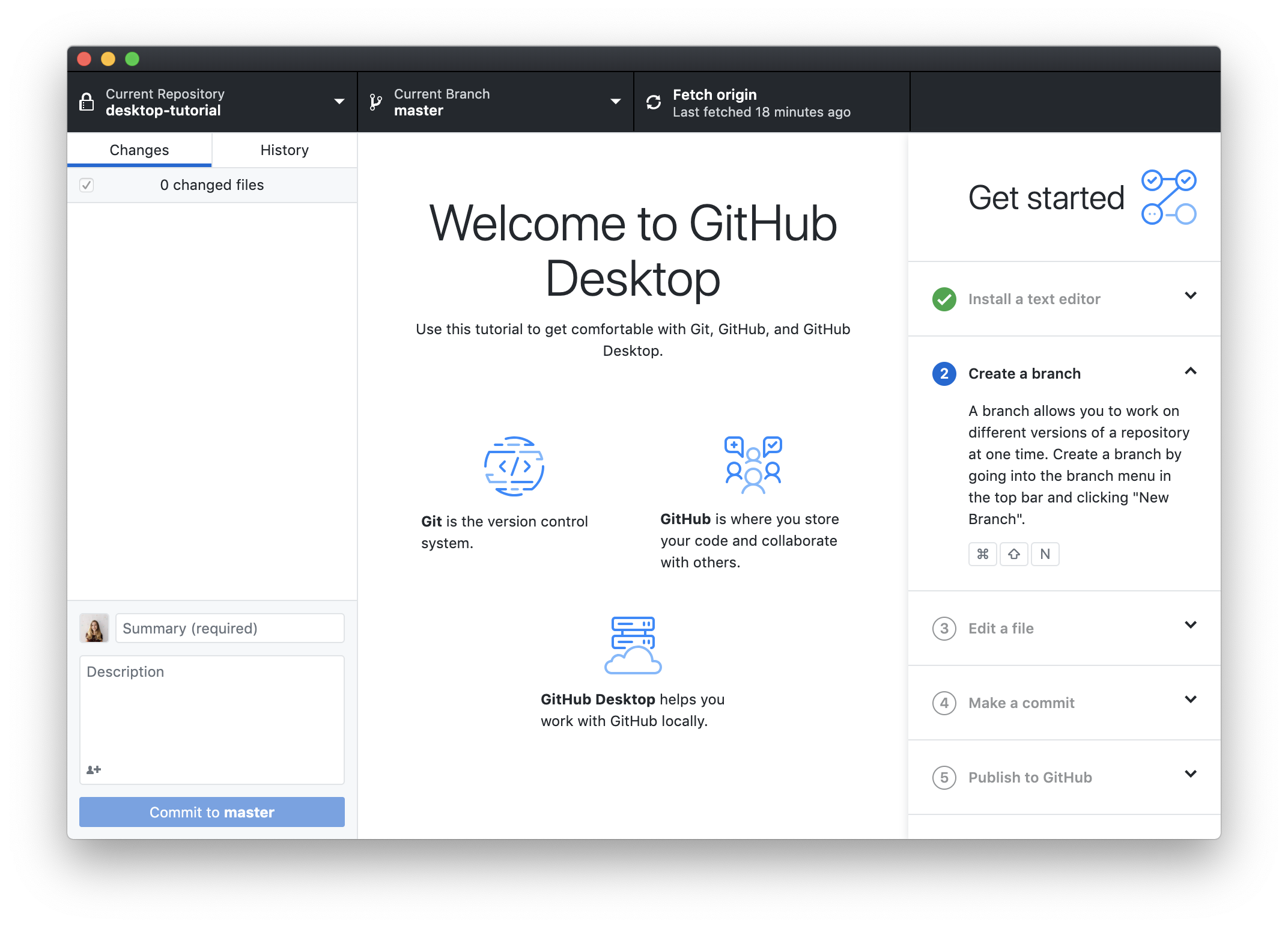Screen dimensions: 1288x928
Task: Click the step 4 circle beside Make a commit
Action: pyautogui.click(x=944, y=703)
